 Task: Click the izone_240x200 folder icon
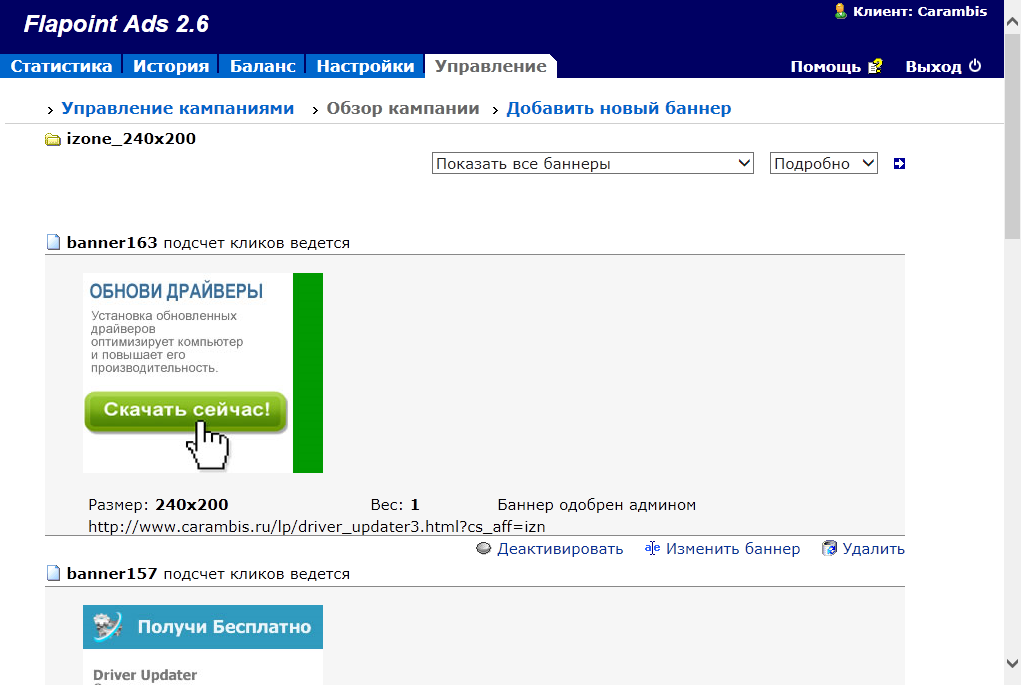click(x=53, y=139)
